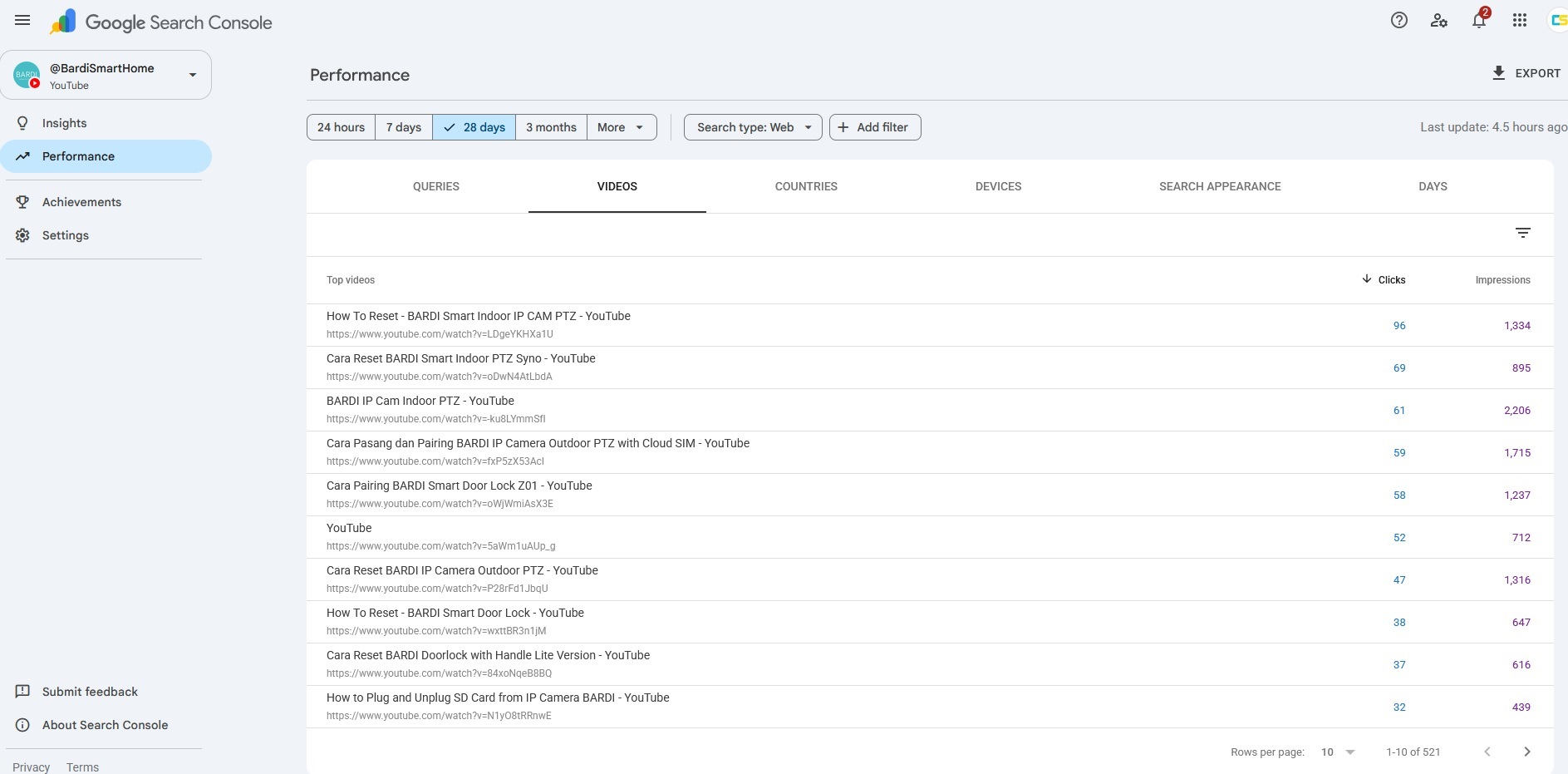Click the EXPORT button
This screenshot has width=1568, height=774.
(x=1526, y=73)
